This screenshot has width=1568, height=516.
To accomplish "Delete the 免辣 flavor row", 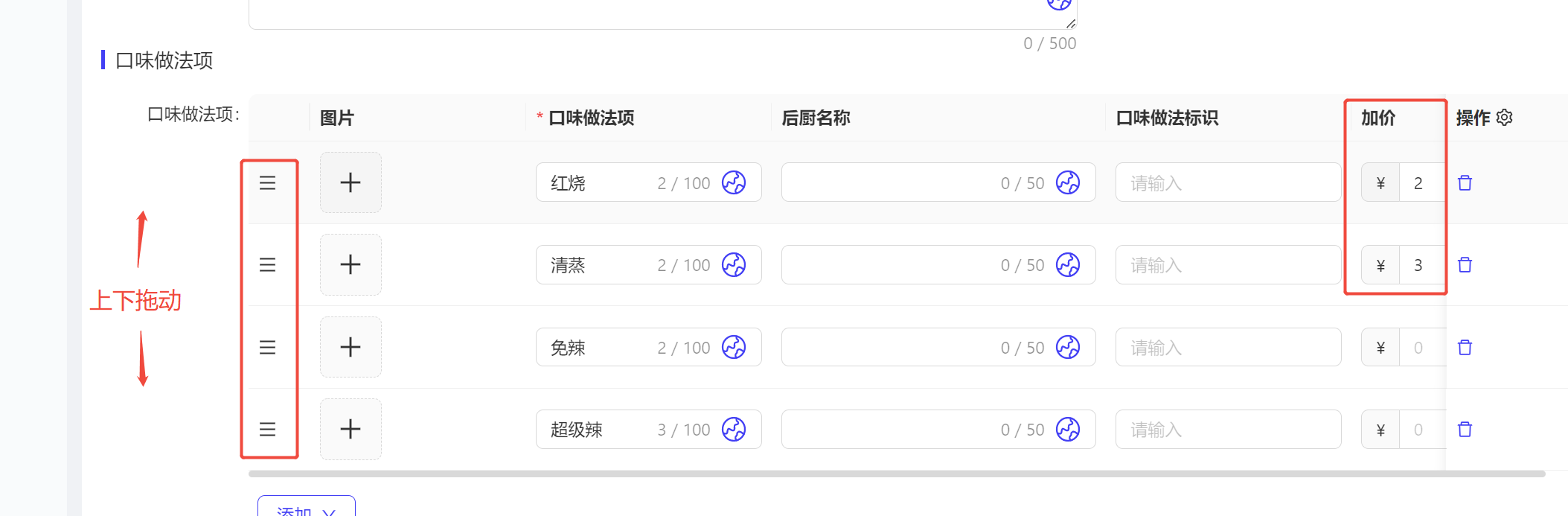I will 1465,347.
